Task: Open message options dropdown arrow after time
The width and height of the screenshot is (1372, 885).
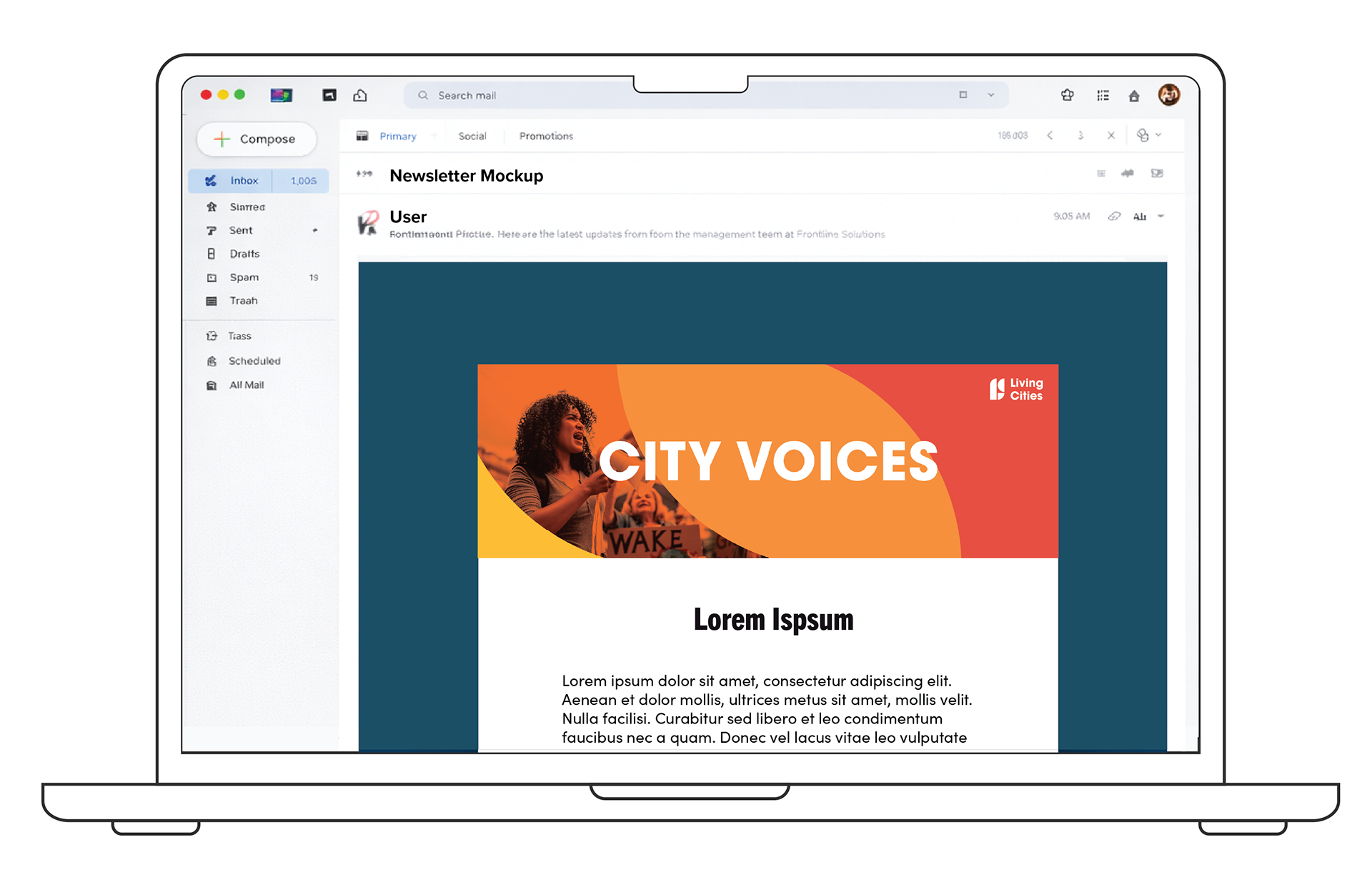Action: click(x=1161, y=216)
